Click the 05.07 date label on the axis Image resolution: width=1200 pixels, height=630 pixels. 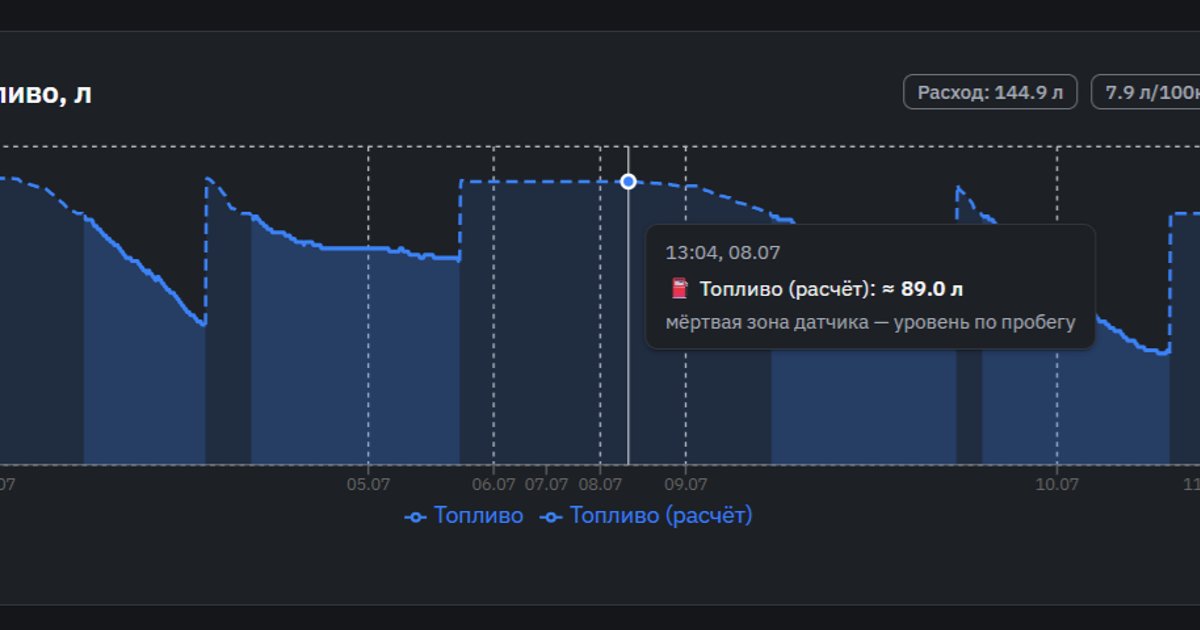point(368,484)
